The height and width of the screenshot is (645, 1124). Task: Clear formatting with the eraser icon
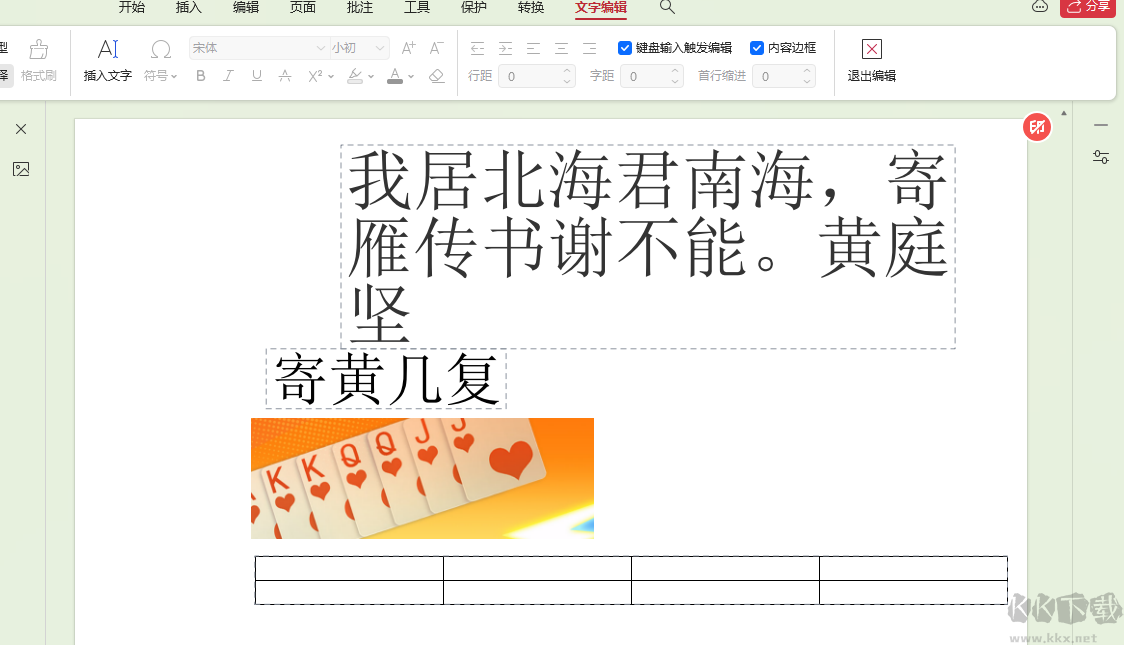click(x=436, y=75)
